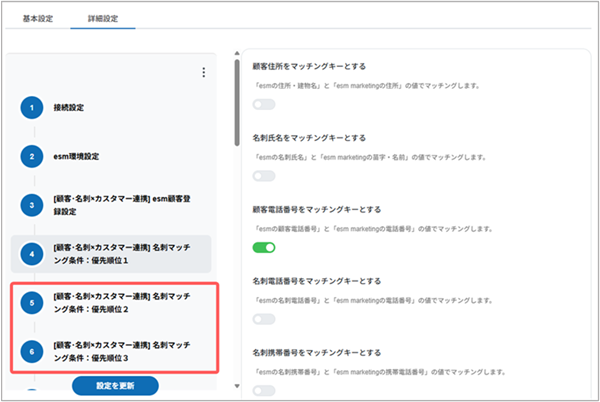Click step 4 circle icon
Image resolution: width=600 pixels, height=402 pixels.
32,254
